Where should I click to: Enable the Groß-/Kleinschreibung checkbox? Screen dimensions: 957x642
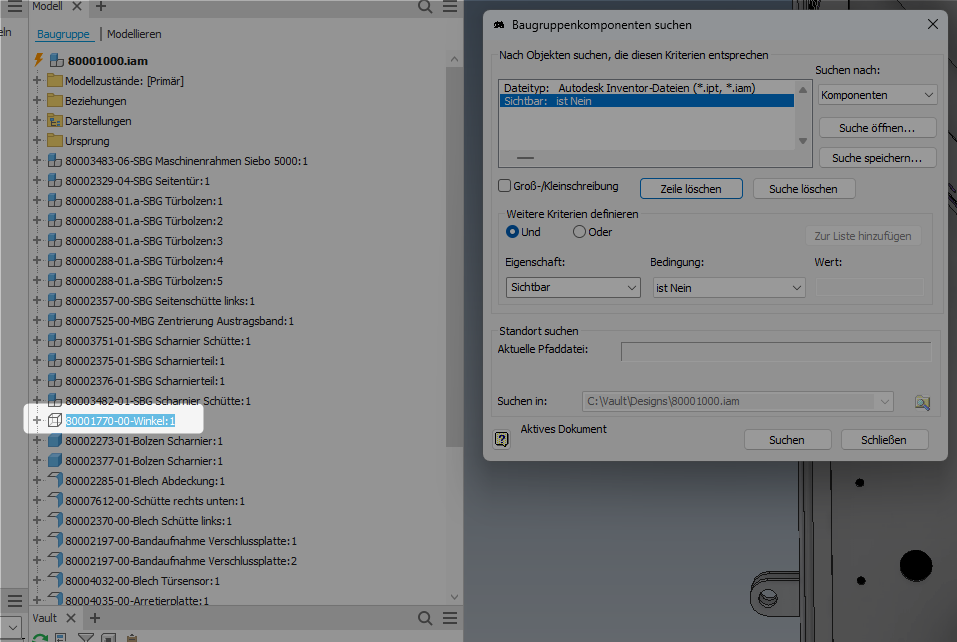coord(504,186)
